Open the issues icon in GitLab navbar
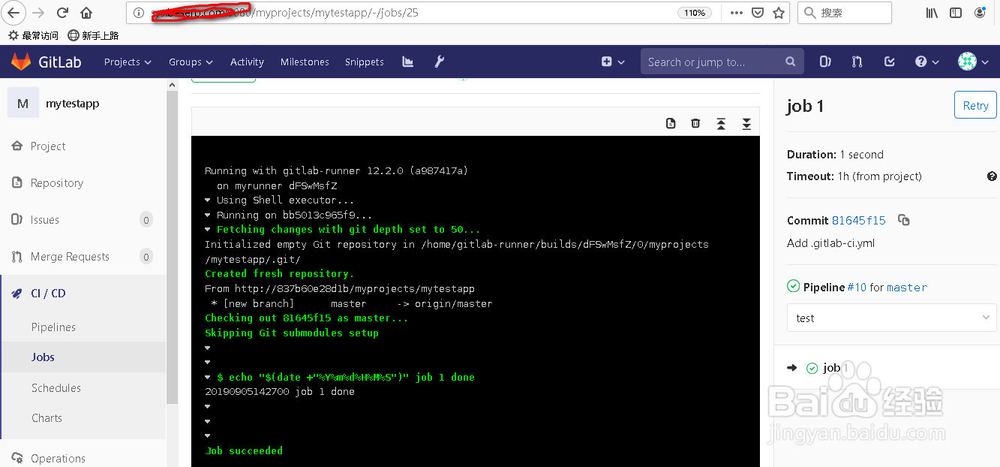This screenshot has width=1000, height=467. [825, 61]
